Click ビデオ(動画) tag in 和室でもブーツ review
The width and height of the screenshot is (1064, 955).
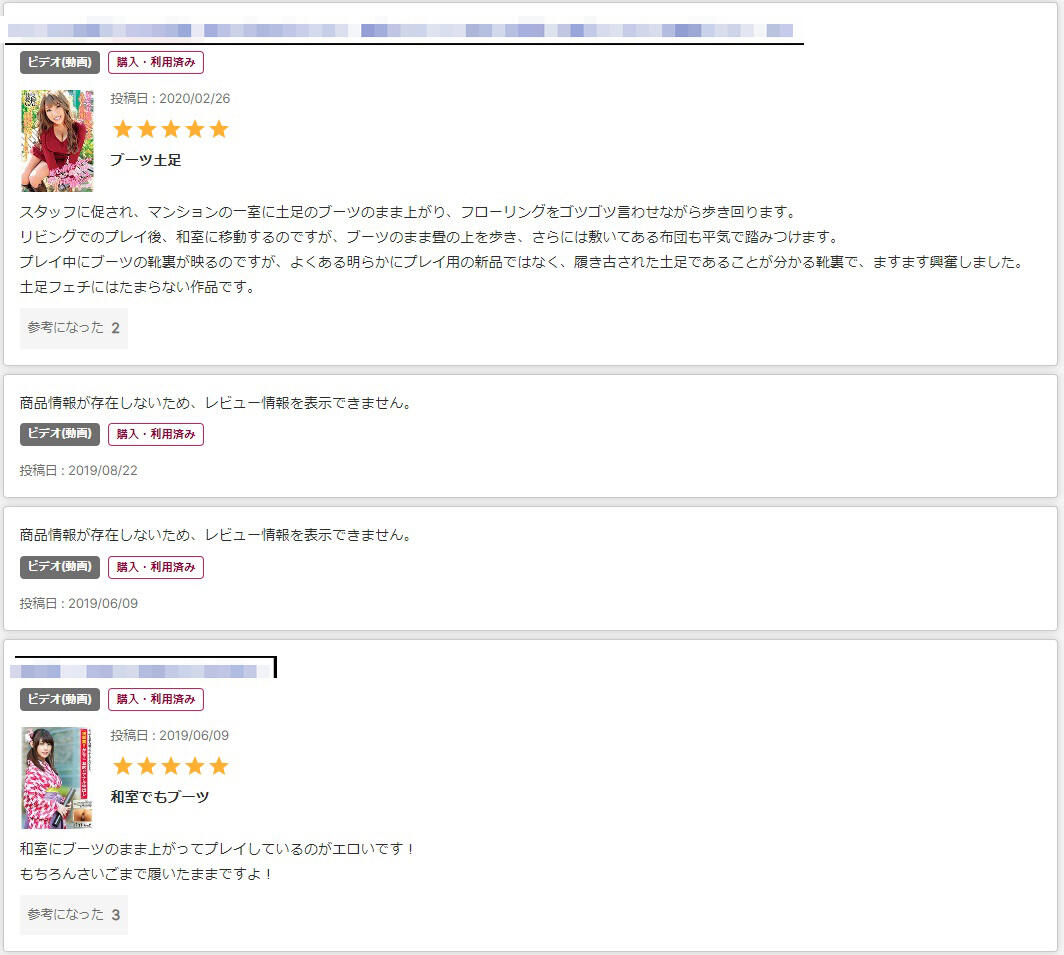[x=60, y=699]
